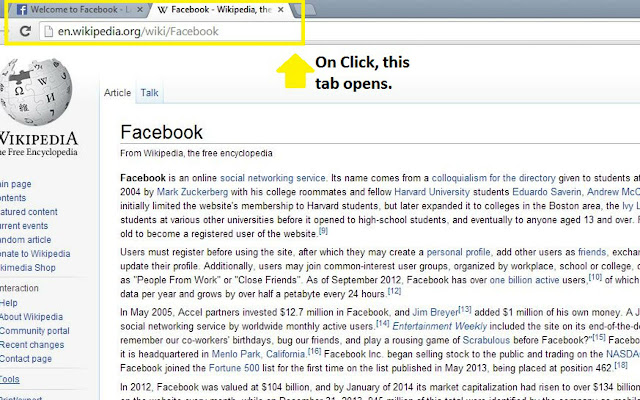The height and width of the screenshot is (400, 640).
Task: Follow the one billion active link
Action: (x=524, y=280)
